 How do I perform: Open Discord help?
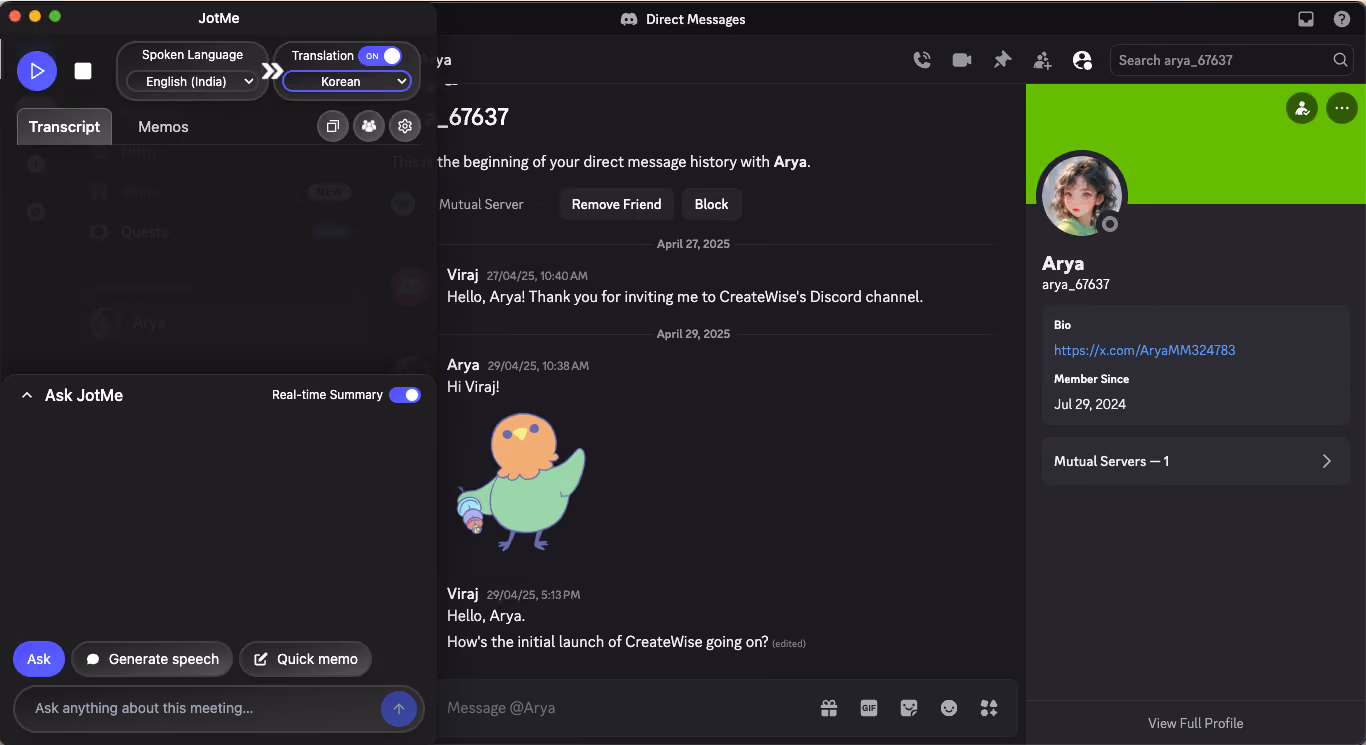(x=1342, y=19)
